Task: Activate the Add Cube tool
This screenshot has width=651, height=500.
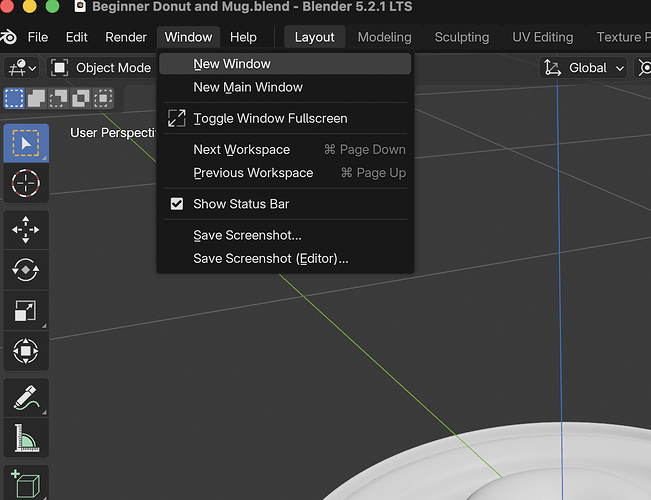Action: point(26,483)
